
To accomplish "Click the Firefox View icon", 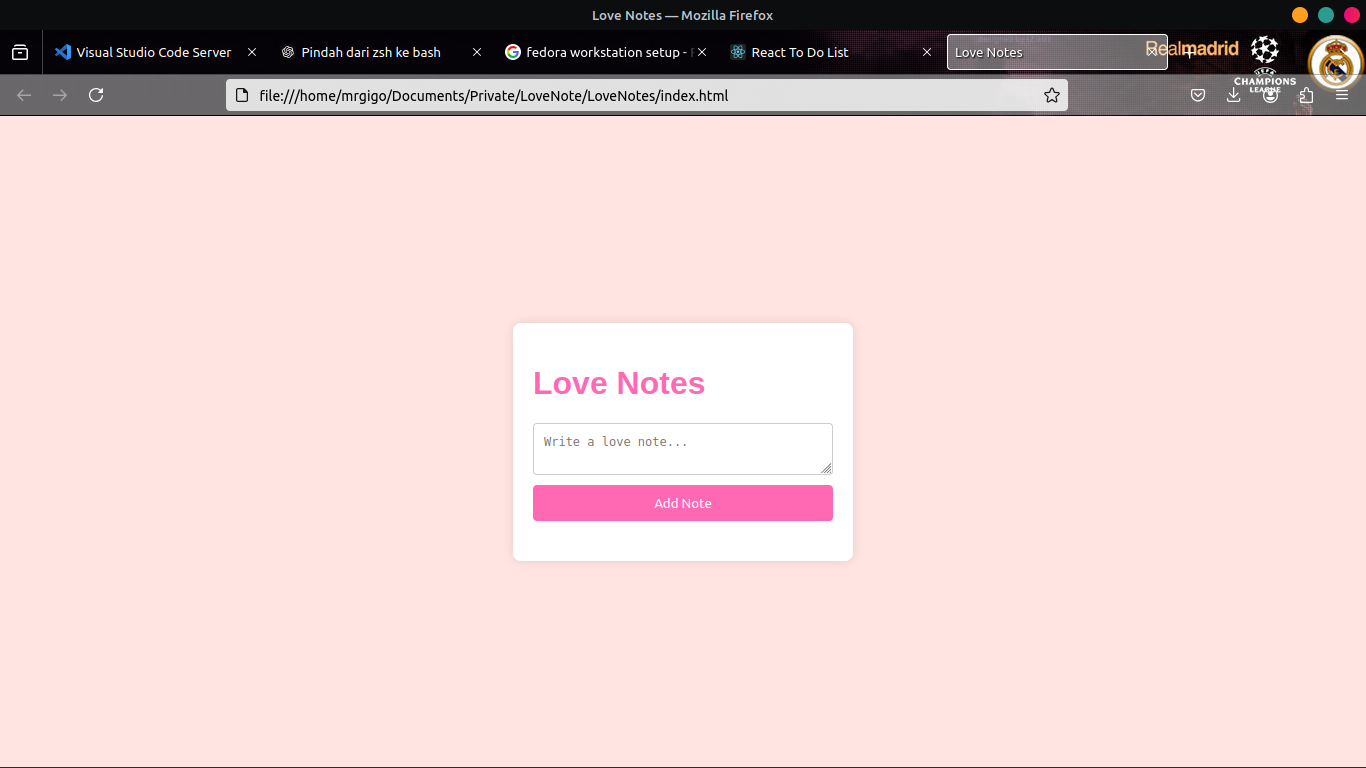I will (20, 52).
